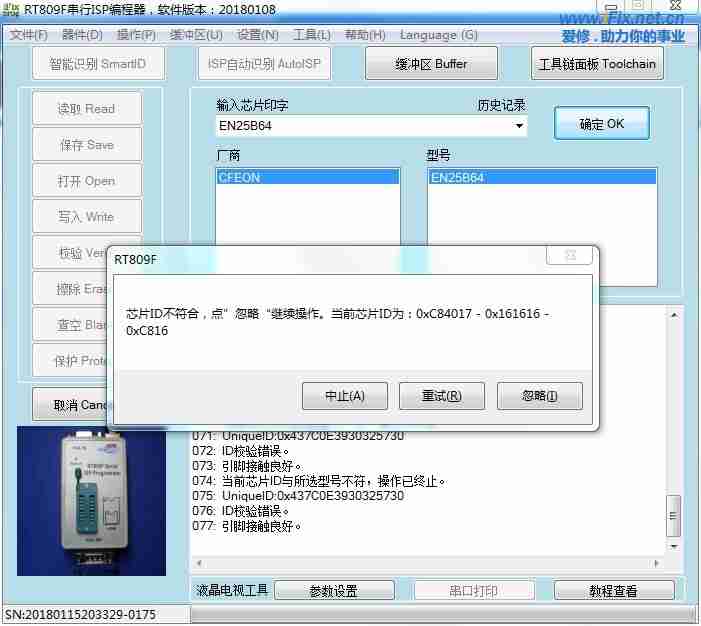Click the log horizontal scroll left arrow

[x=199, y=563]
